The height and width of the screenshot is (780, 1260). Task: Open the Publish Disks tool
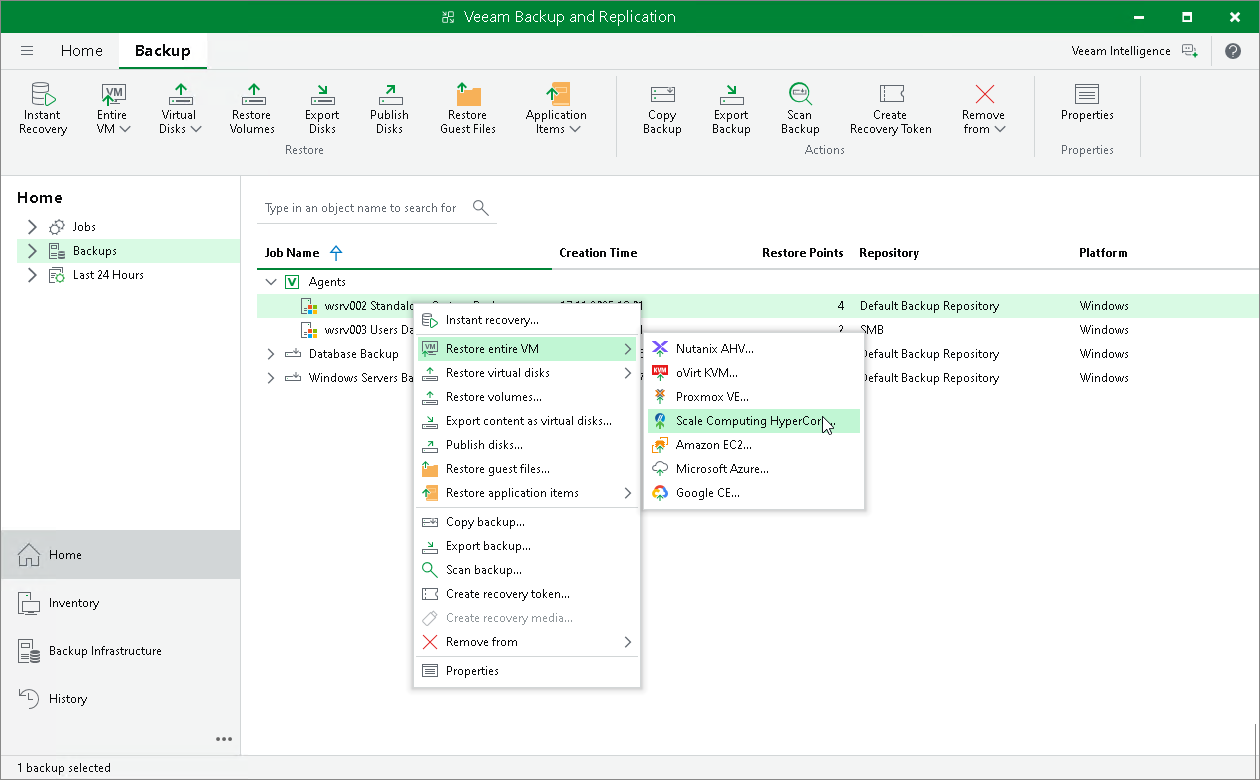click(389, 107)
